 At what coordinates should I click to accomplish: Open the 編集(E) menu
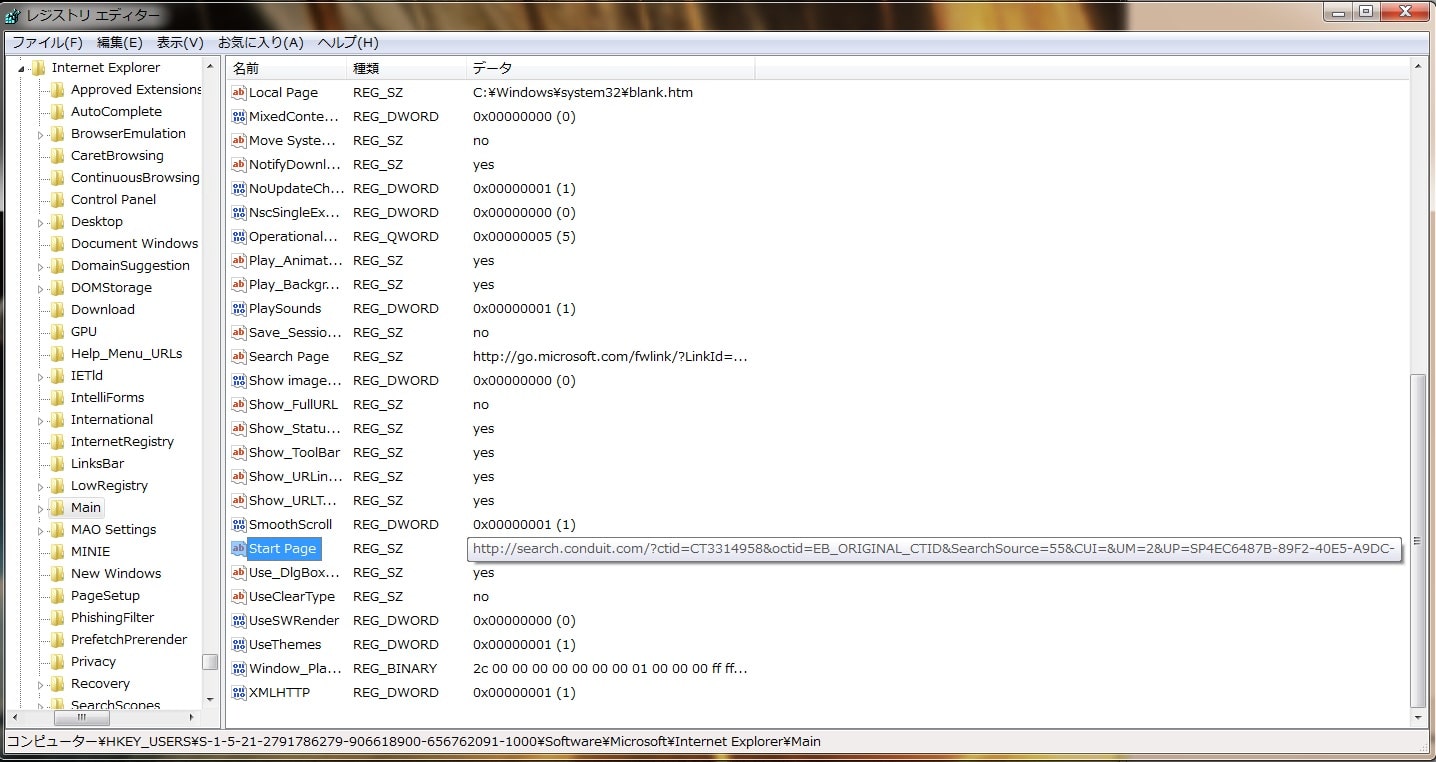click(120, 42)
